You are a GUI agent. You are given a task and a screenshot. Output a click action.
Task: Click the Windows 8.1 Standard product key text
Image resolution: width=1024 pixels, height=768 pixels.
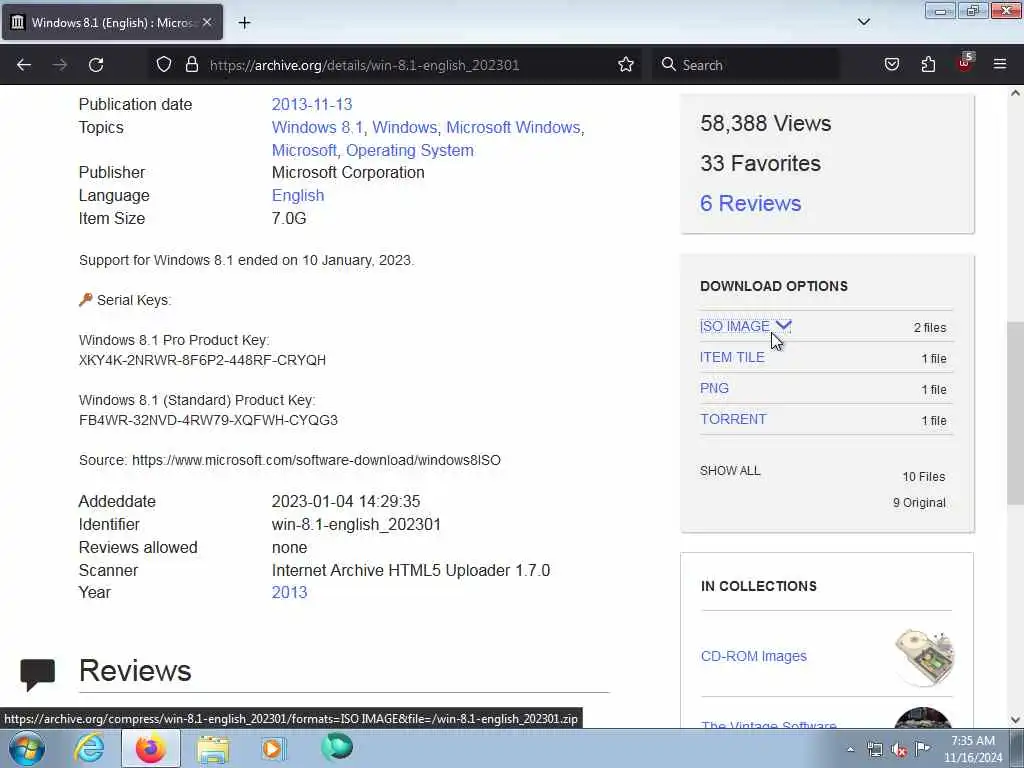point(208,421)
